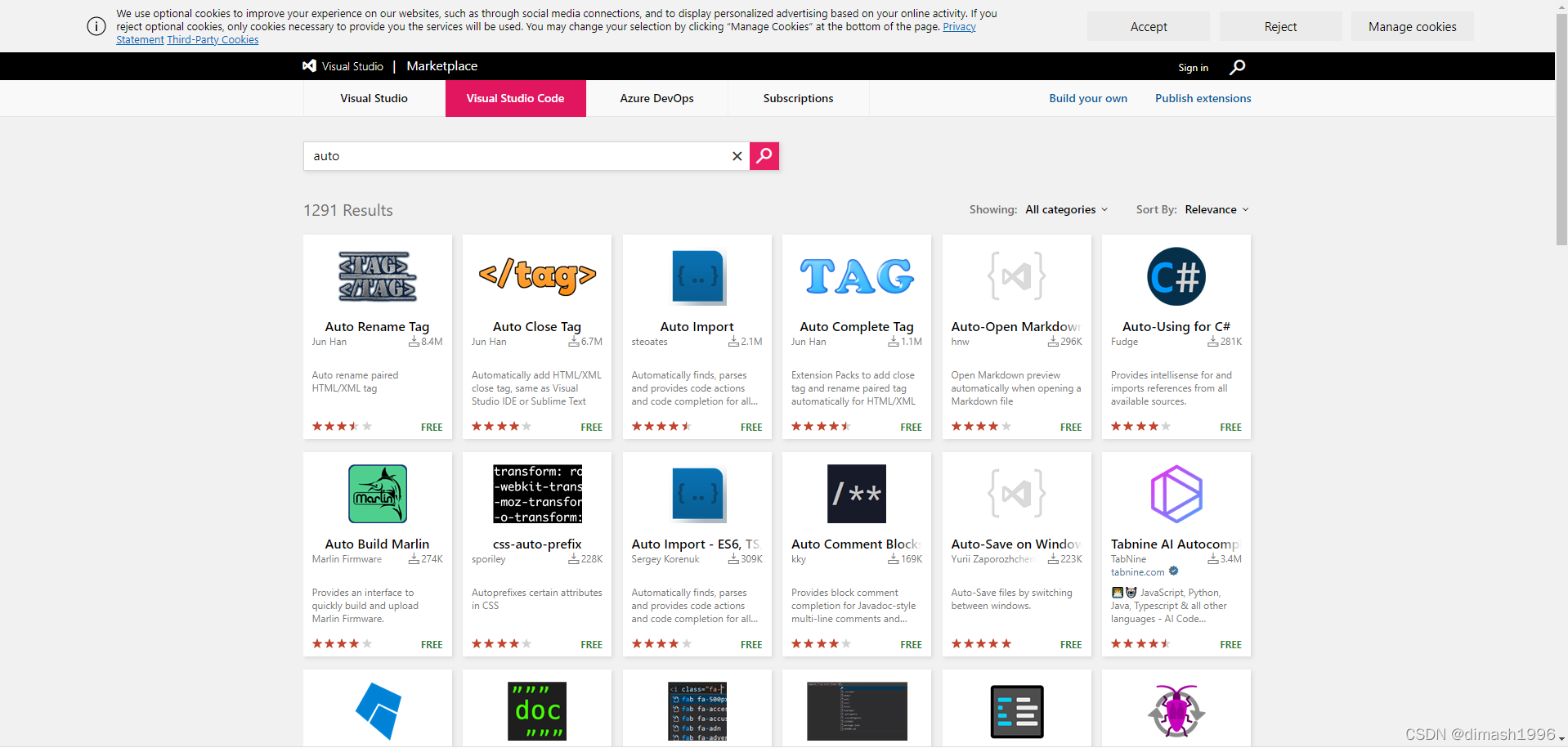Open the Auto-Open Markdown placeholder icon
Screen dimensions: 1568x748
[x=1017, y=276]
